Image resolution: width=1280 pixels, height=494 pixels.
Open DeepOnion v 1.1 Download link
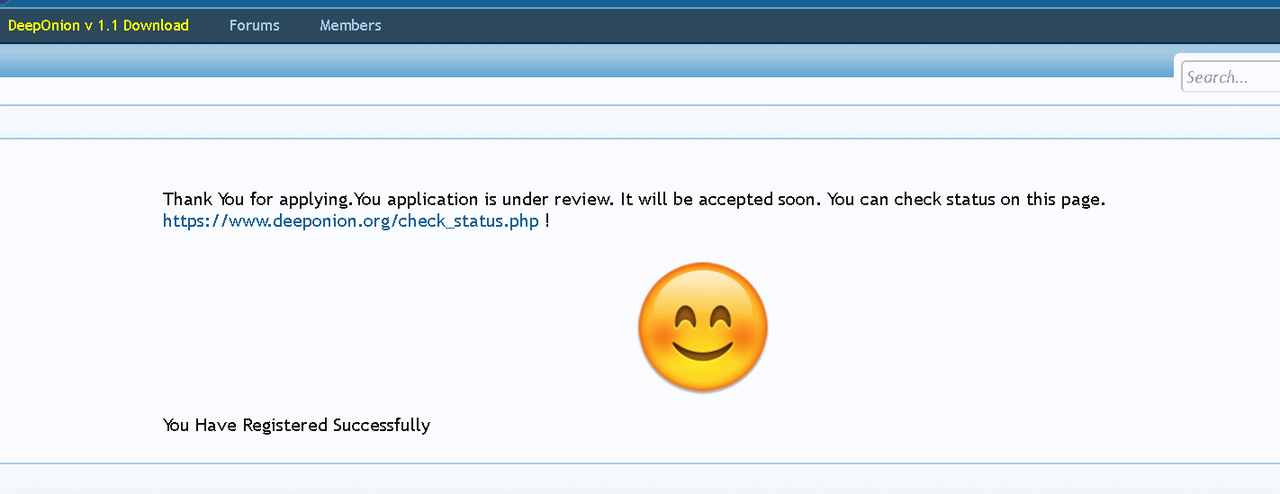point(98,25)
